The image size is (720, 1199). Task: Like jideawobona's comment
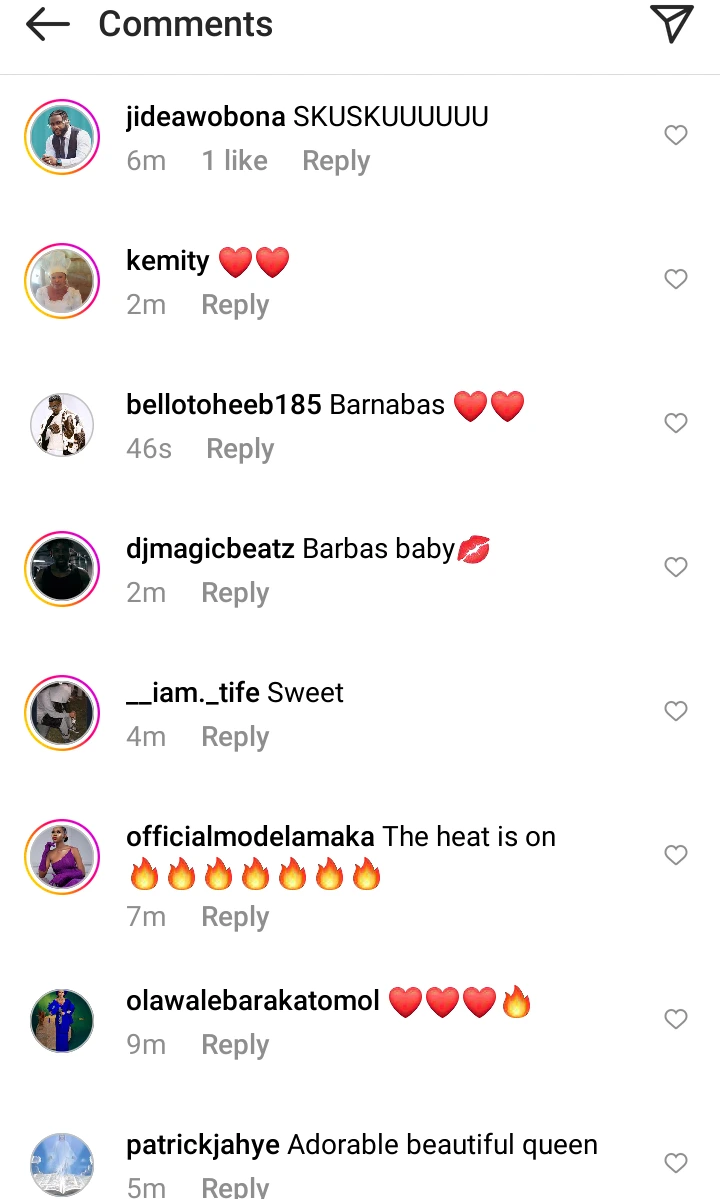coord(675,135)
